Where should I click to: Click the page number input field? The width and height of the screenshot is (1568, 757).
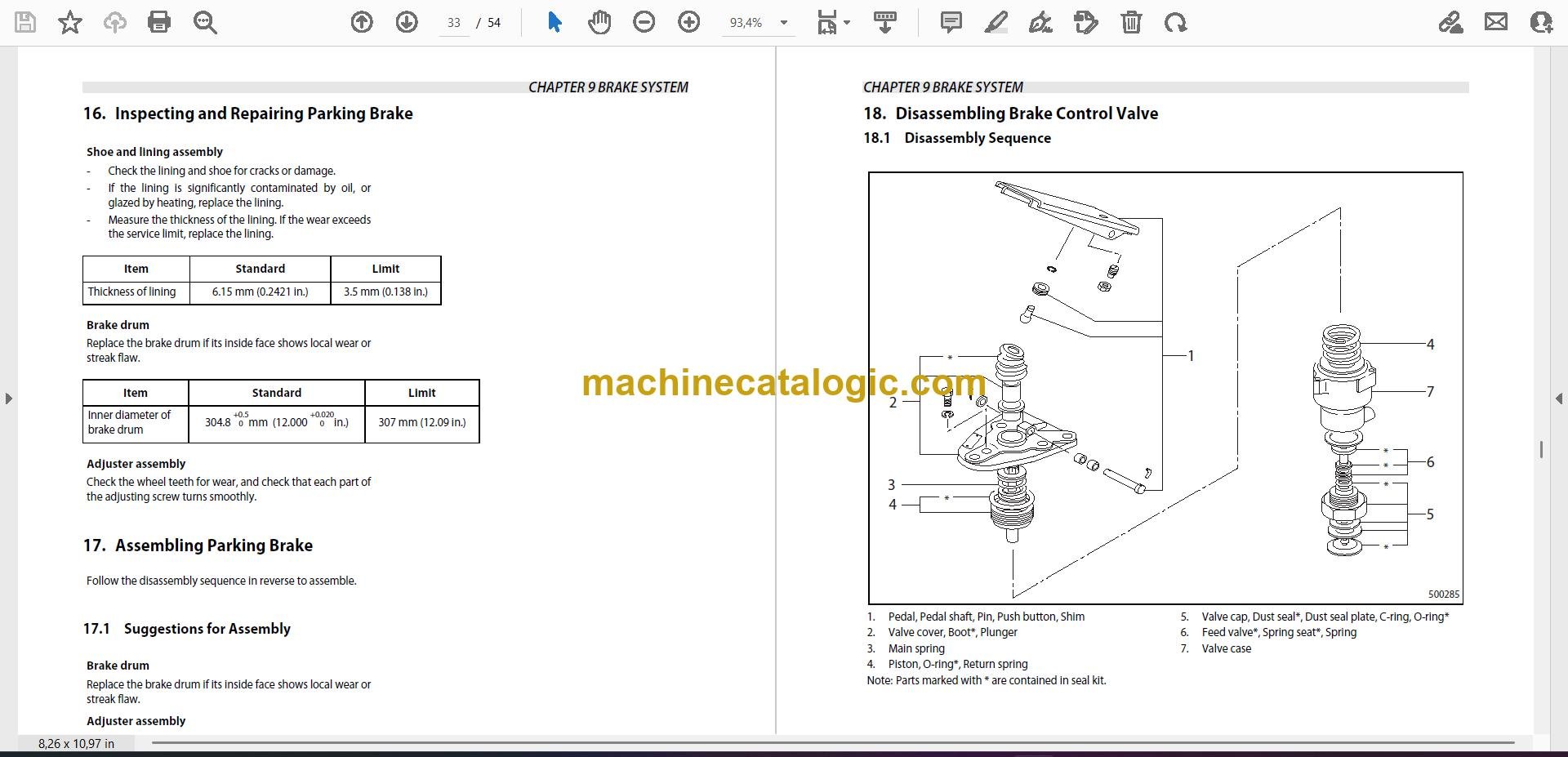pos(454,23)
